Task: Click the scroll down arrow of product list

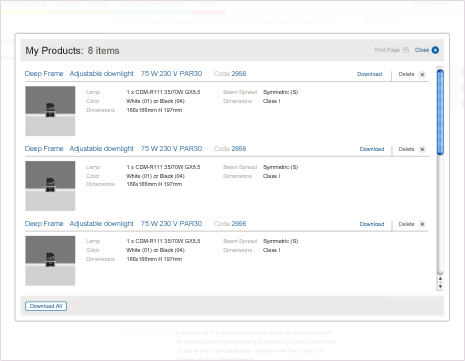Action: coord(440,286)
